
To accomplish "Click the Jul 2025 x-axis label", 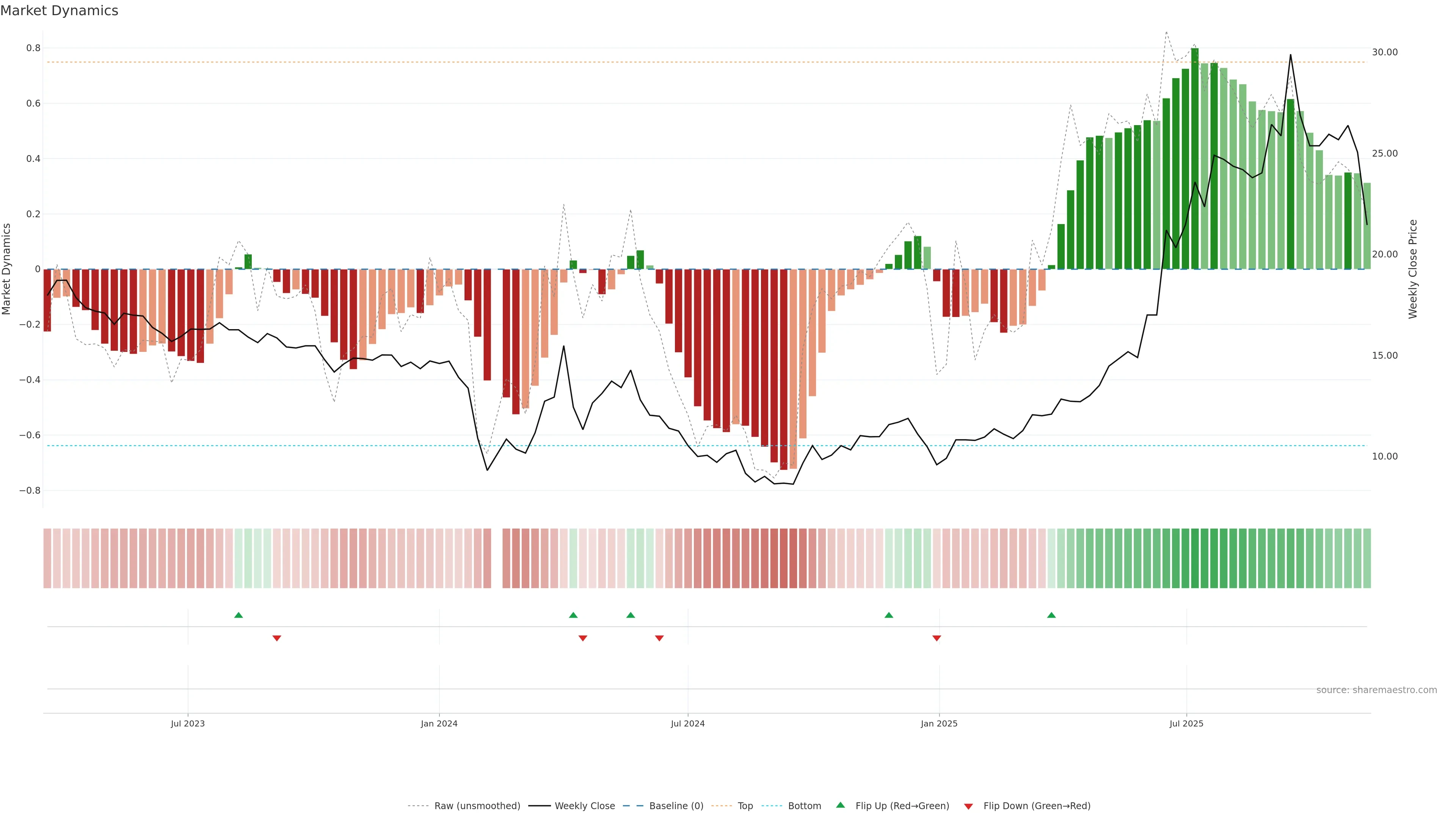I will 1186,723.
